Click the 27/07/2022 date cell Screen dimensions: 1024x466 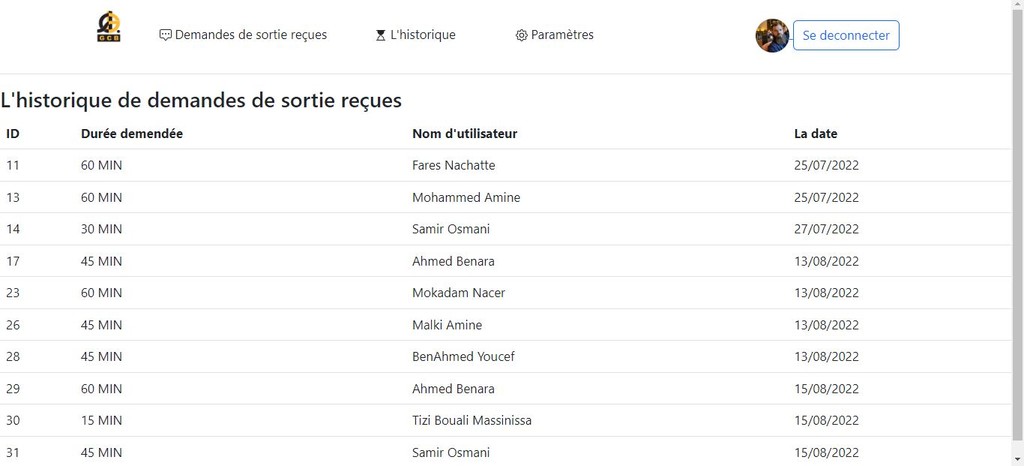(826, 229)
